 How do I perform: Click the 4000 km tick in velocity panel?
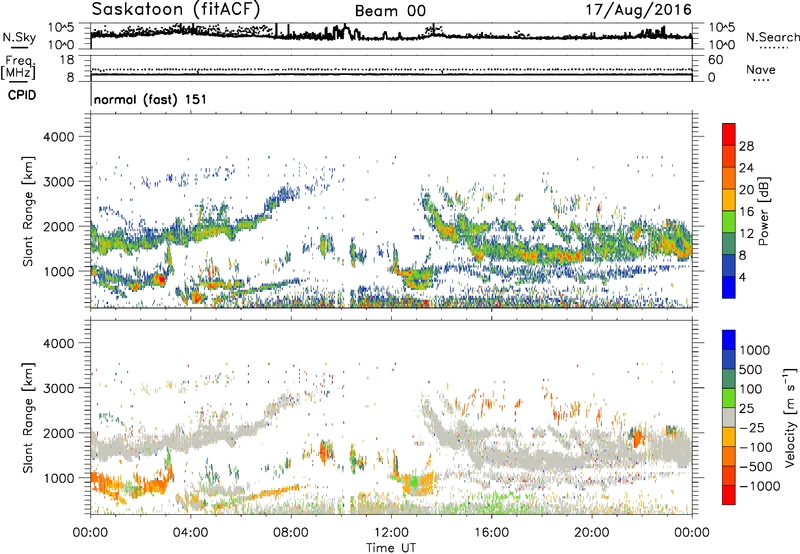[59, 343]
